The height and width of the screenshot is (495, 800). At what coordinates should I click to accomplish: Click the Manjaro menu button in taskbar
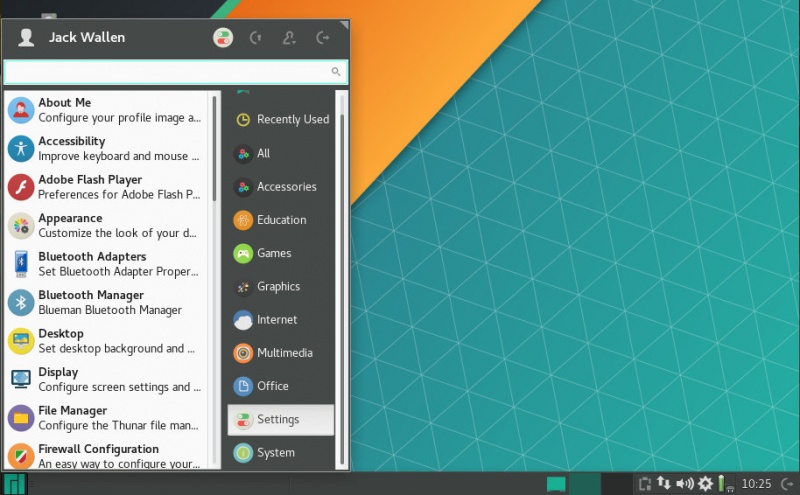(x=14, y=484)
